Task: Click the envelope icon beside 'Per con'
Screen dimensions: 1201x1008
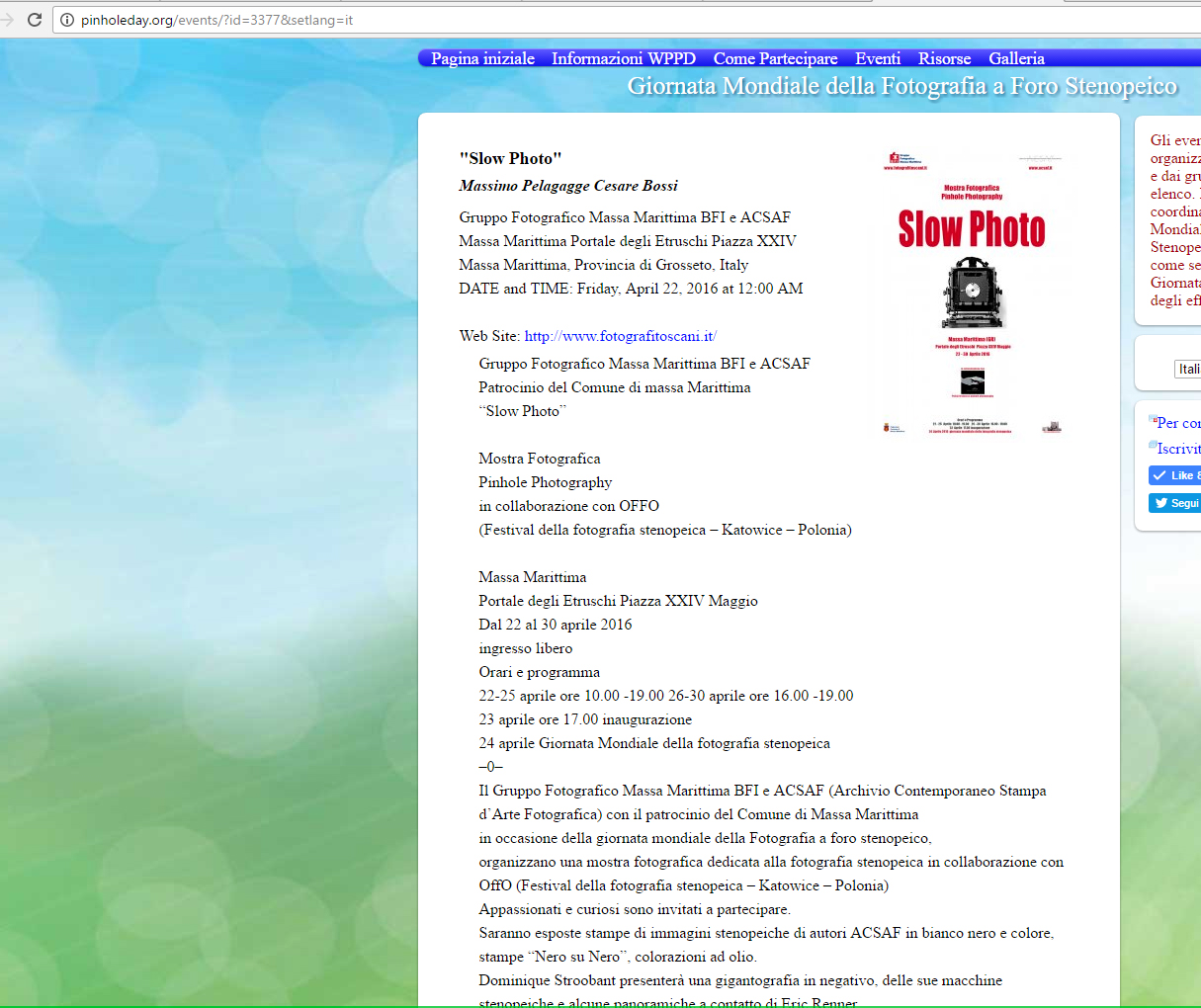Action: pyautogui.click(x=1153, y=420)
